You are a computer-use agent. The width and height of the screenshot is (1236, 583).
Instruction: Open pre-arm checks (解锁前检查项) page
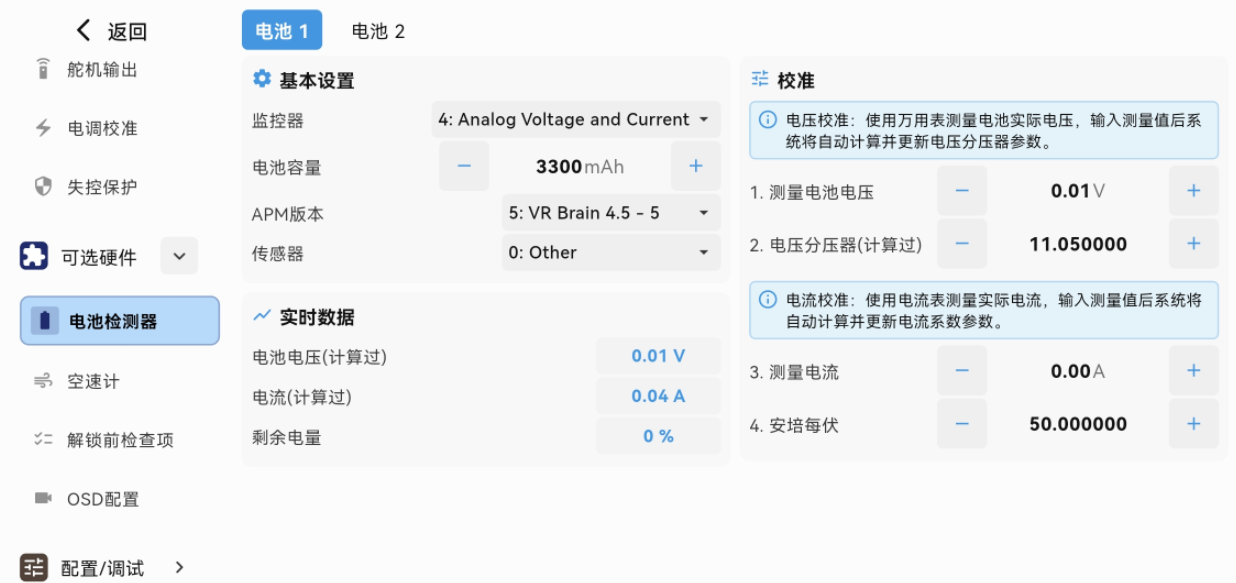click(x=120, y=440)
